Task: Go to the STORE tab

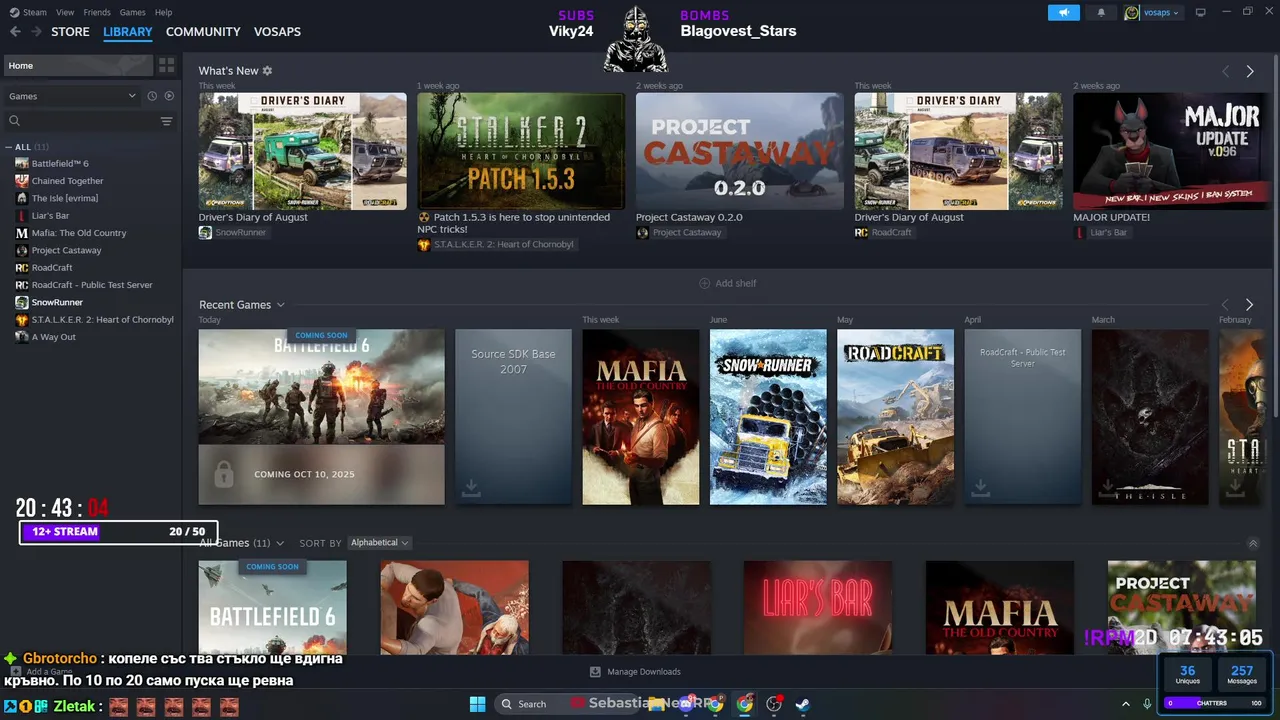Action: click(70, 32)
